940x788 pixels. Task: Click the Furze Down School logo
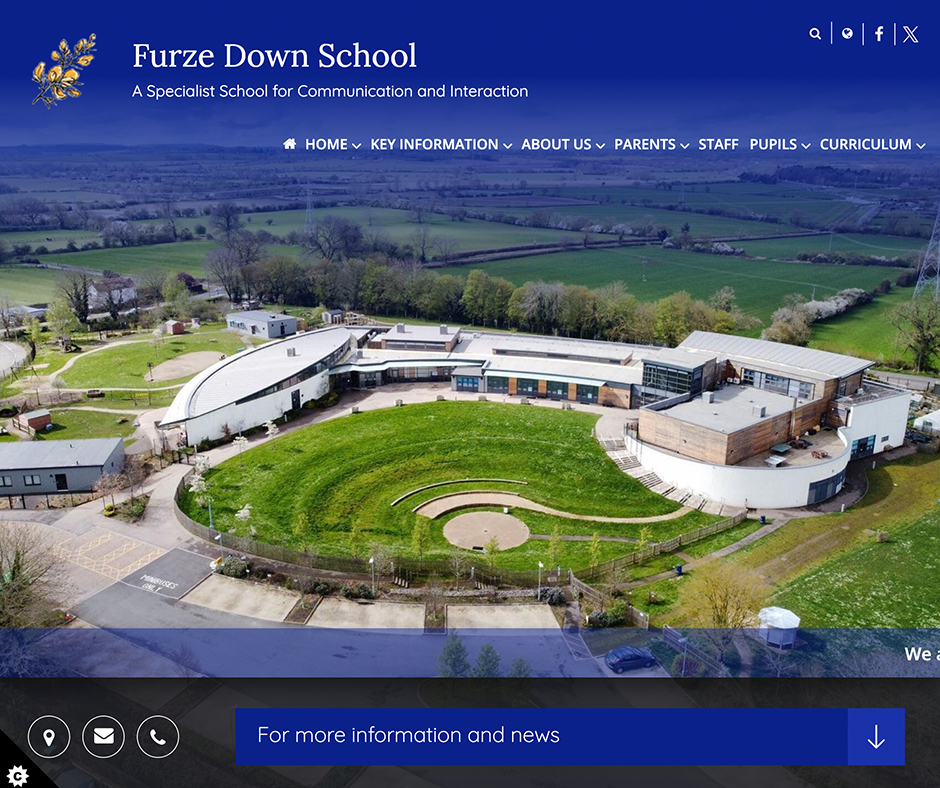(x=64, y=70)
